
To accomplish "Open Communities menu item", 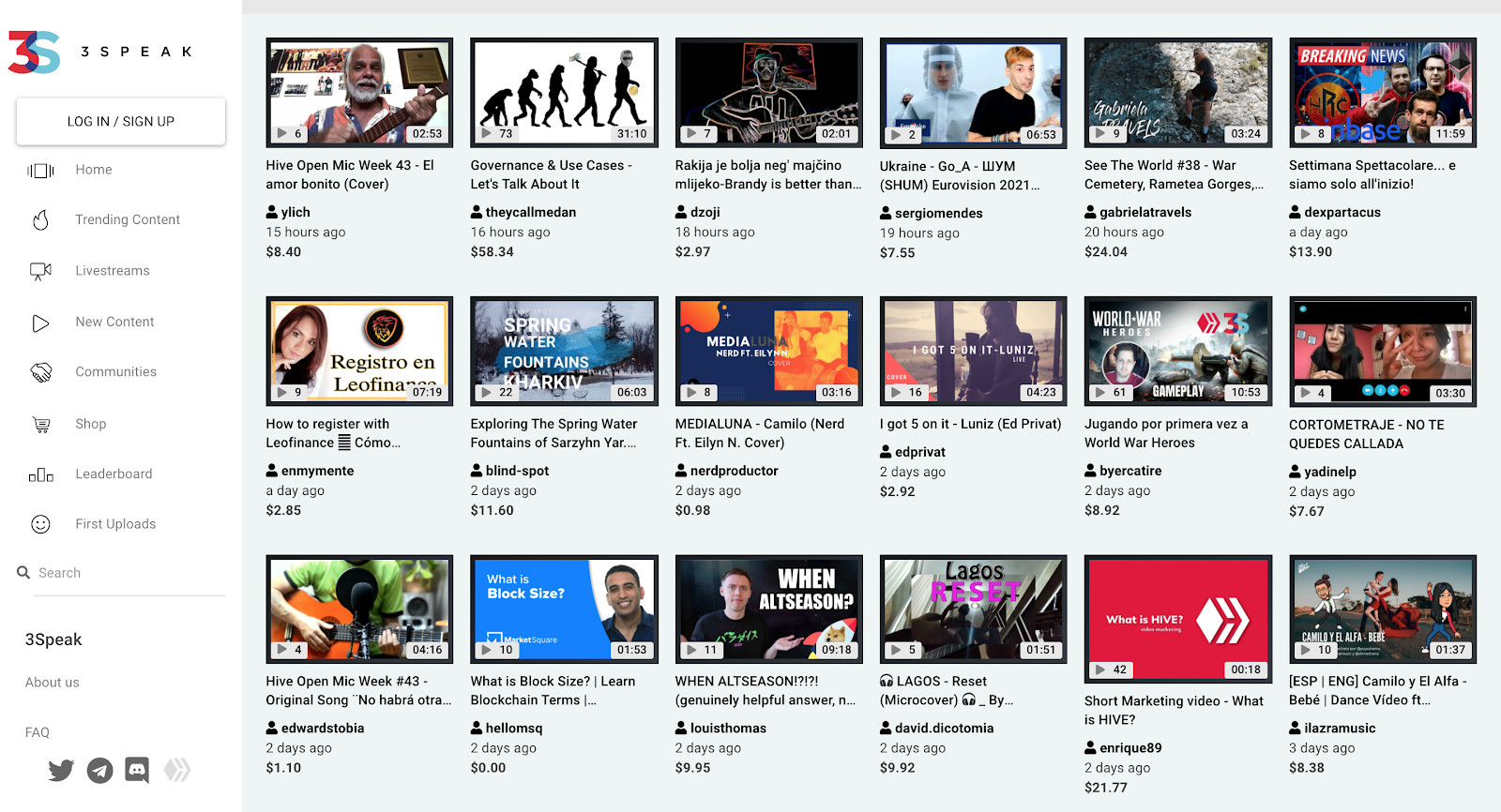I will pos(116,372).
